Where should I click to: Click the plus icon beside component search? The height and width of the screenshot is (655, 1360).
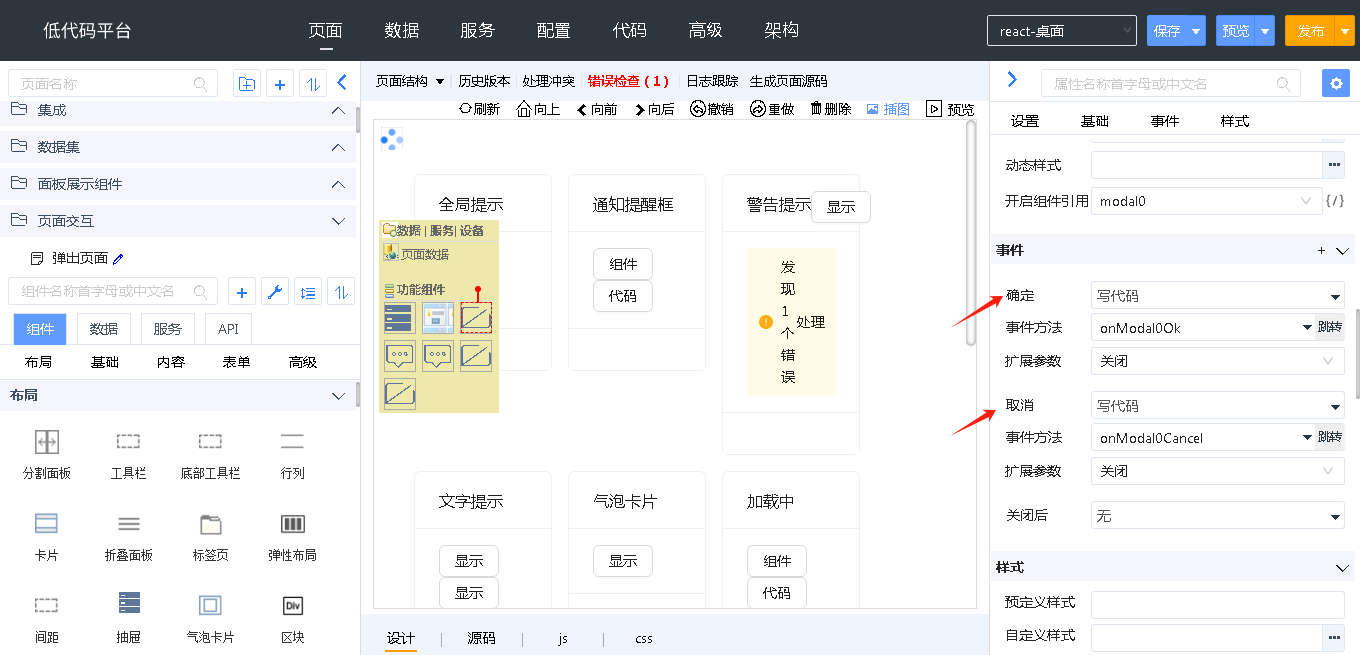tap(240, 292)
